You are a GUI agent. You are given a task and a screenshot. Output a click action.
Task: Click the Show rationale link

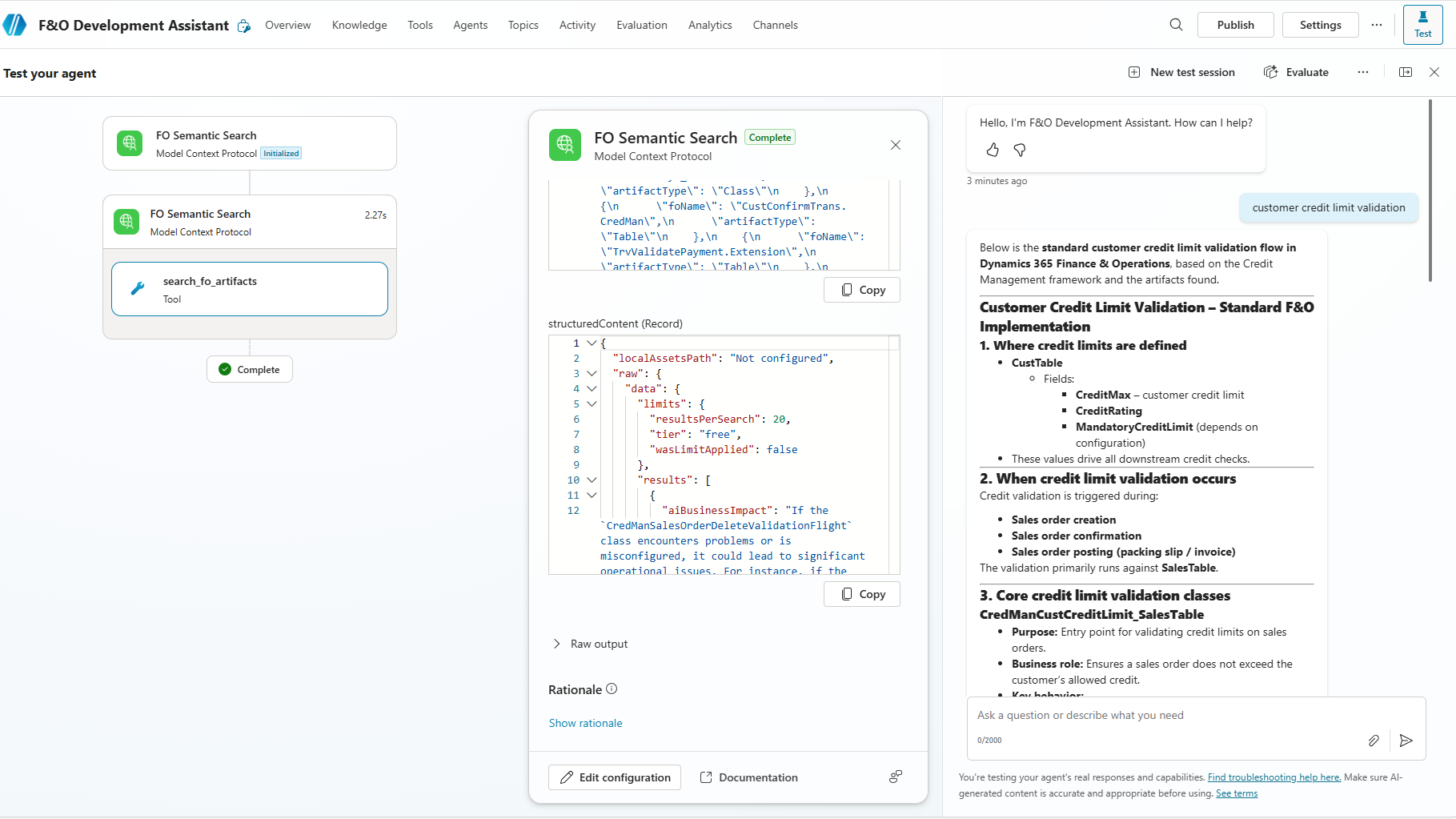(585, 723)
